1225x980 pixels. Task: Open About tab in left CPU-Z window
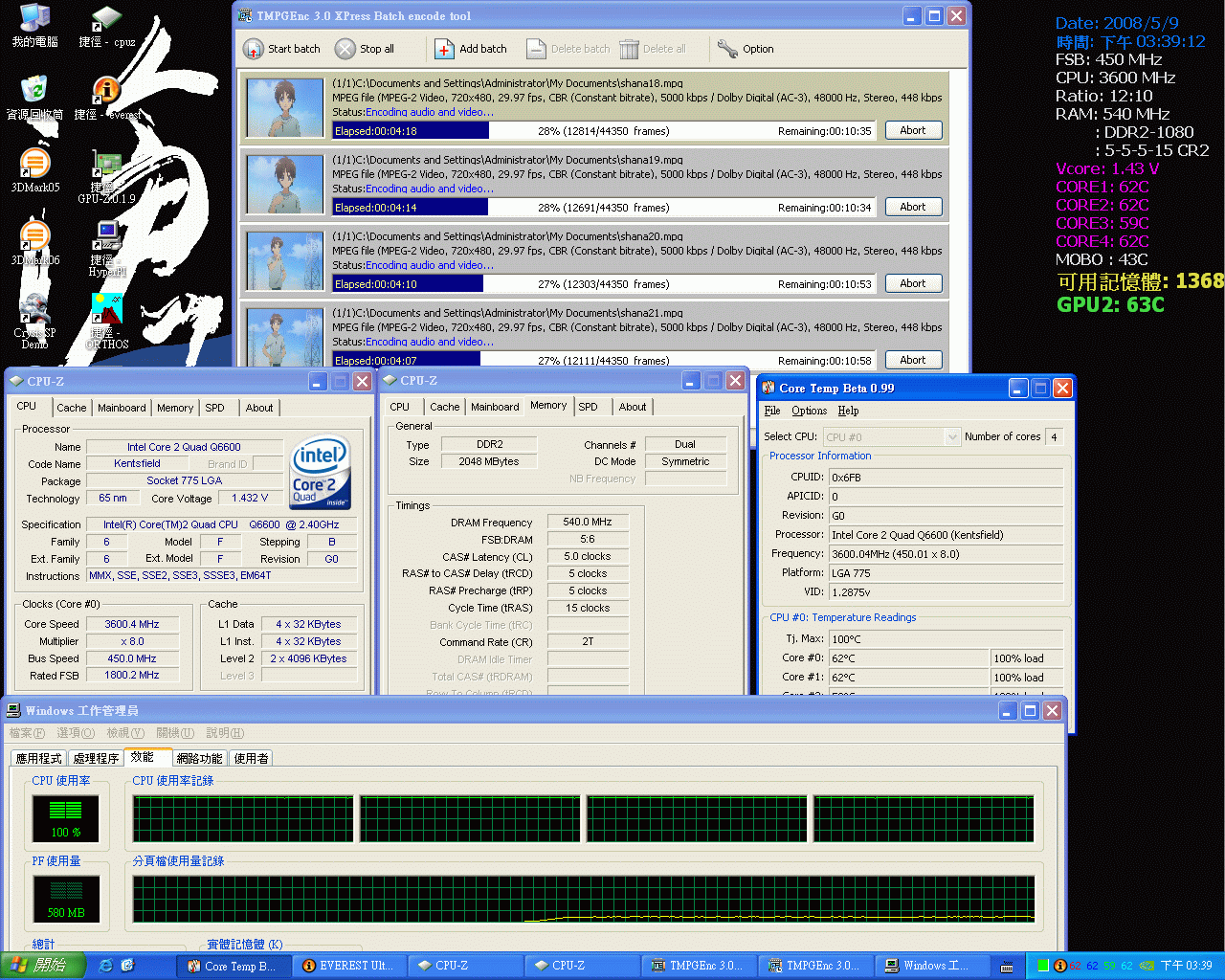259,408
